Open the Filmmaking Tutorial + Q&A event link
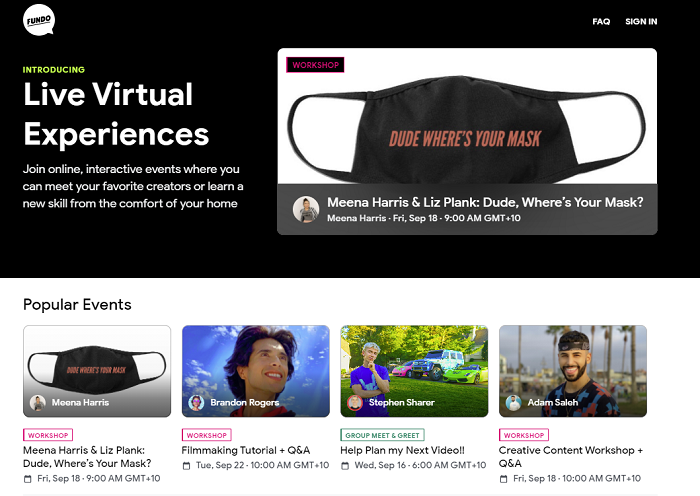 pyautogui.click(x=246, y=450)
